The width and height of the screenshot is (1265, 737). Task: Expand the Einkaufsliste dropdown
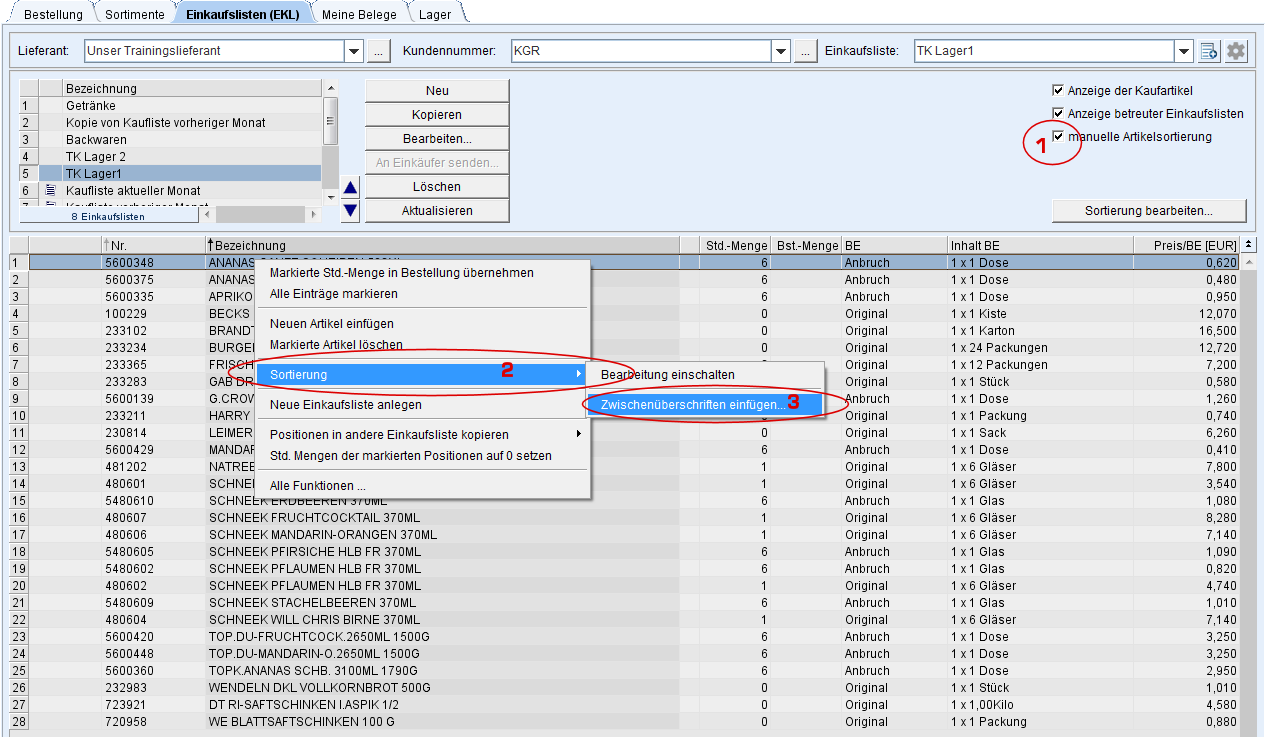1184,51
